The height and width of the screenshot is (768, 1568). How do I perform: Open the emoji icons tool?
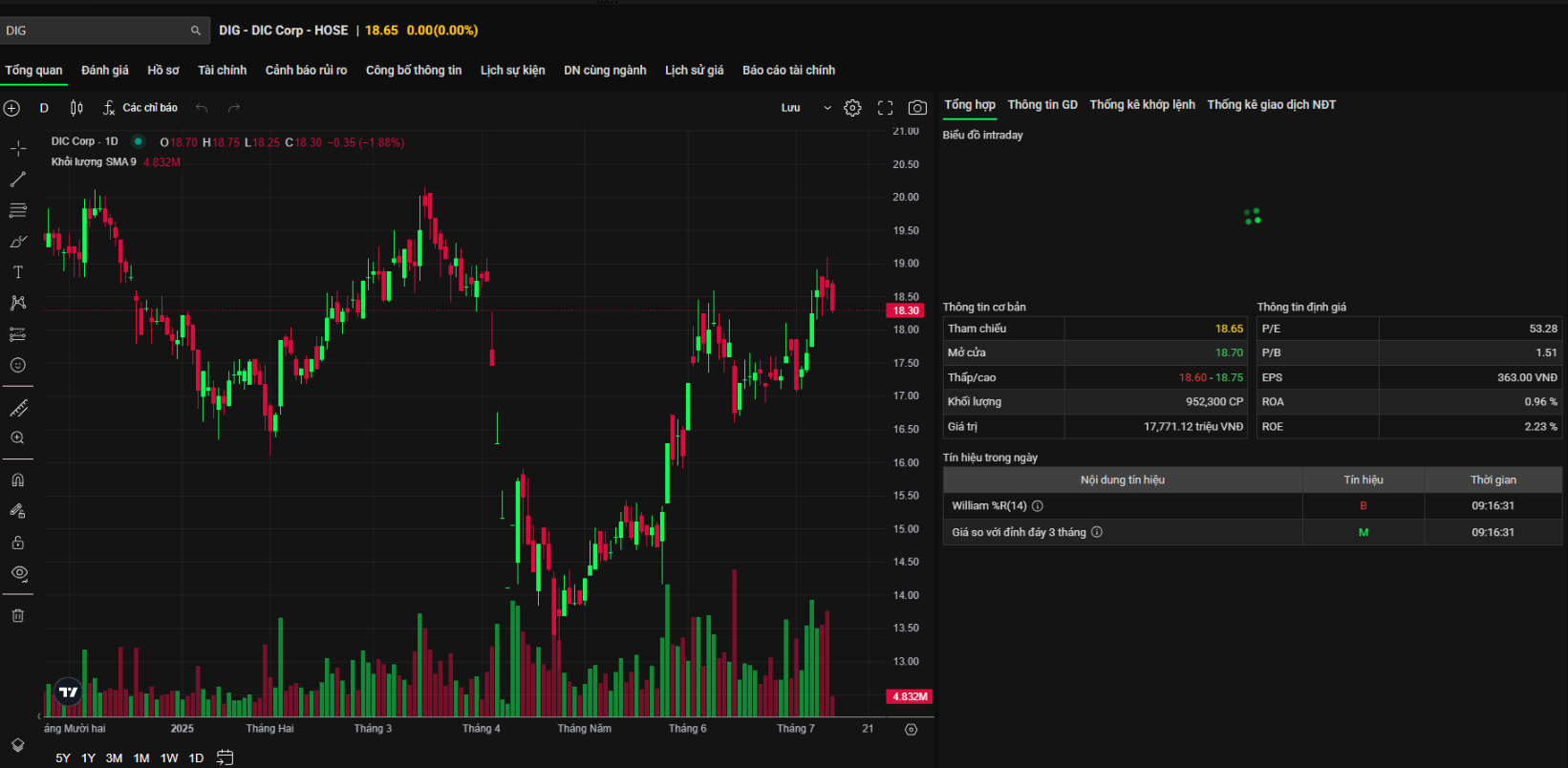point(18,365)
